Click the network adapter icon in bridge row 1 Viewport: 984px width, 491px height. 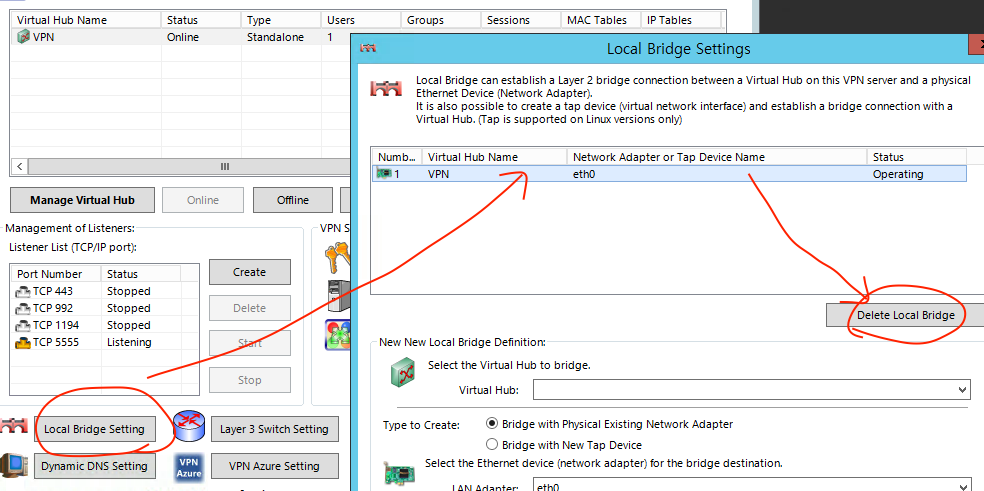383,174
